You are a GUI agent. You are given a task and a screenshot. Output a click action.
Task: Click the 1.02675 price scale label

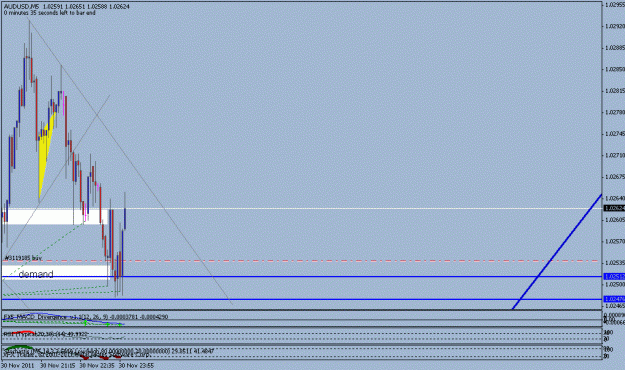point(615,177)
